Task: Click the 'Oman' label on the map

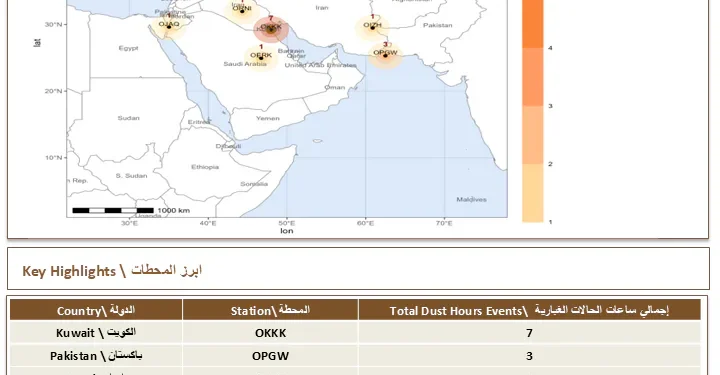Action: 334,87
